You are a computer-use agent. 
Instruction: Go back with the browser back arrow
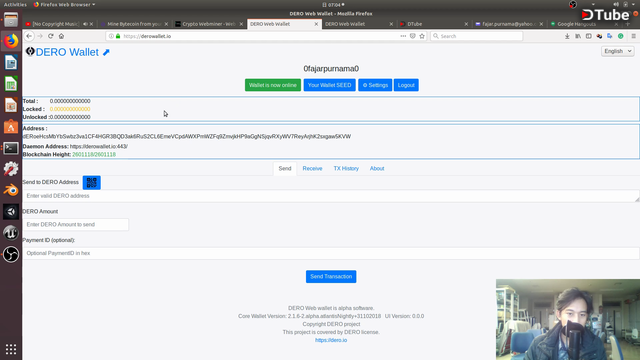[29, 36]
